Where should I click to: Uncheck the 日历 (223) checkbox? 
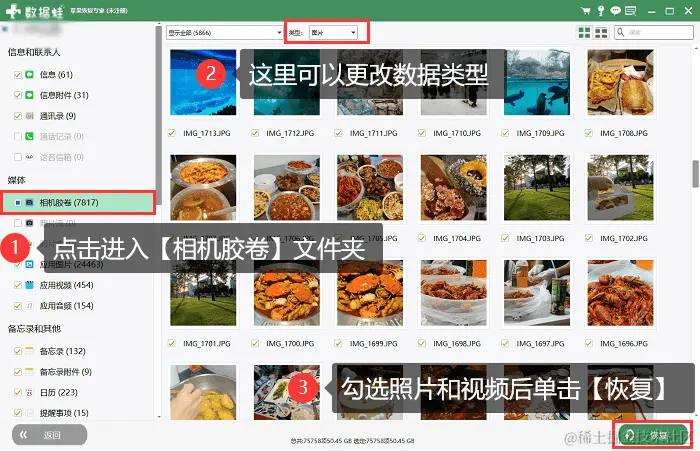(18, 393)
